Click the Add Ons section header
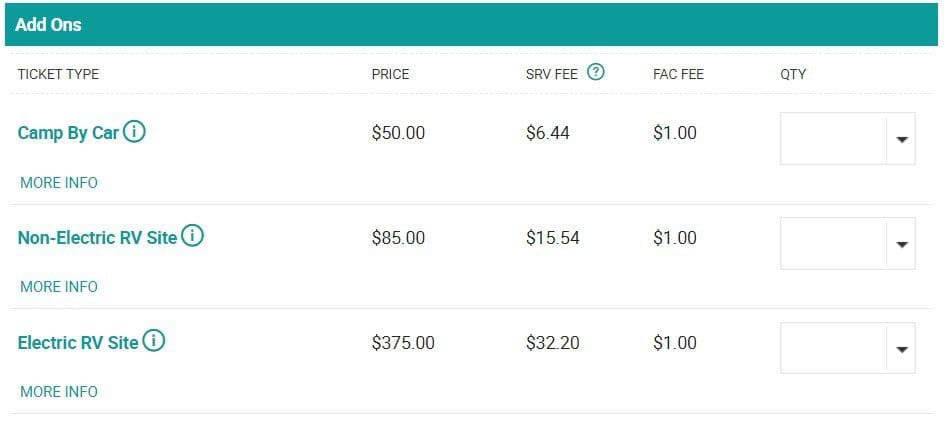 click(471, 25)
